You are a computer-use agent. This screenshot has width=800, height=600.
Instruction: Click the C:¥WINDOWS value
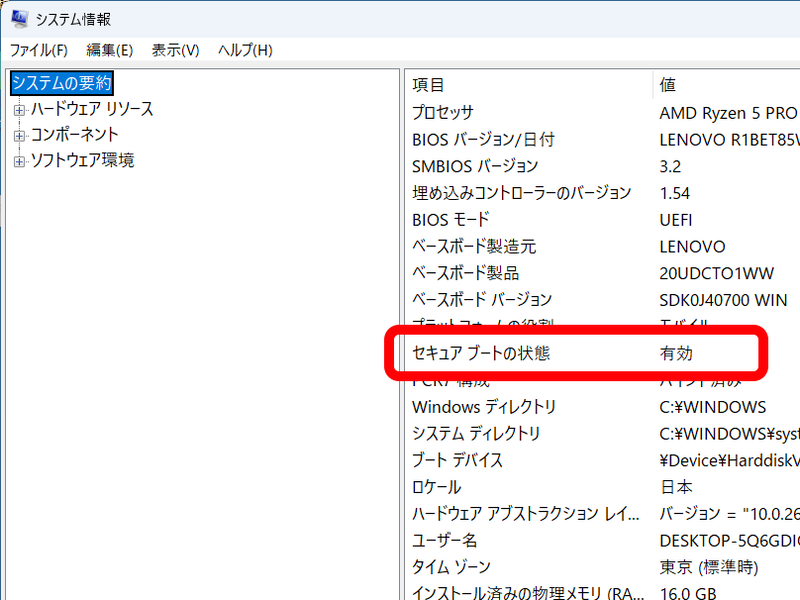pyautogui.click(x=712, y=407)
